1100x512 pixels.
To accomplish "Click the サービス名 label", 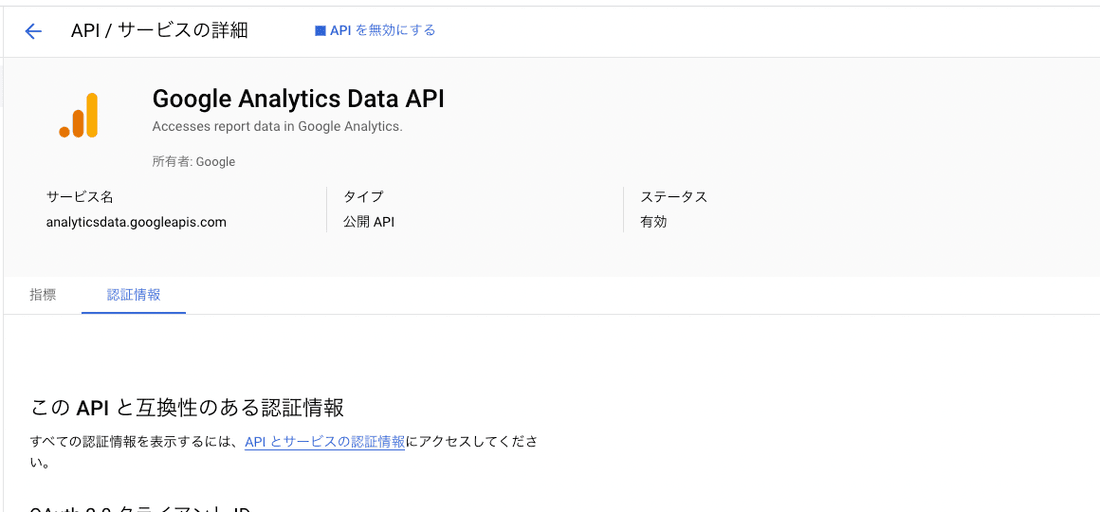I will 79,196.
